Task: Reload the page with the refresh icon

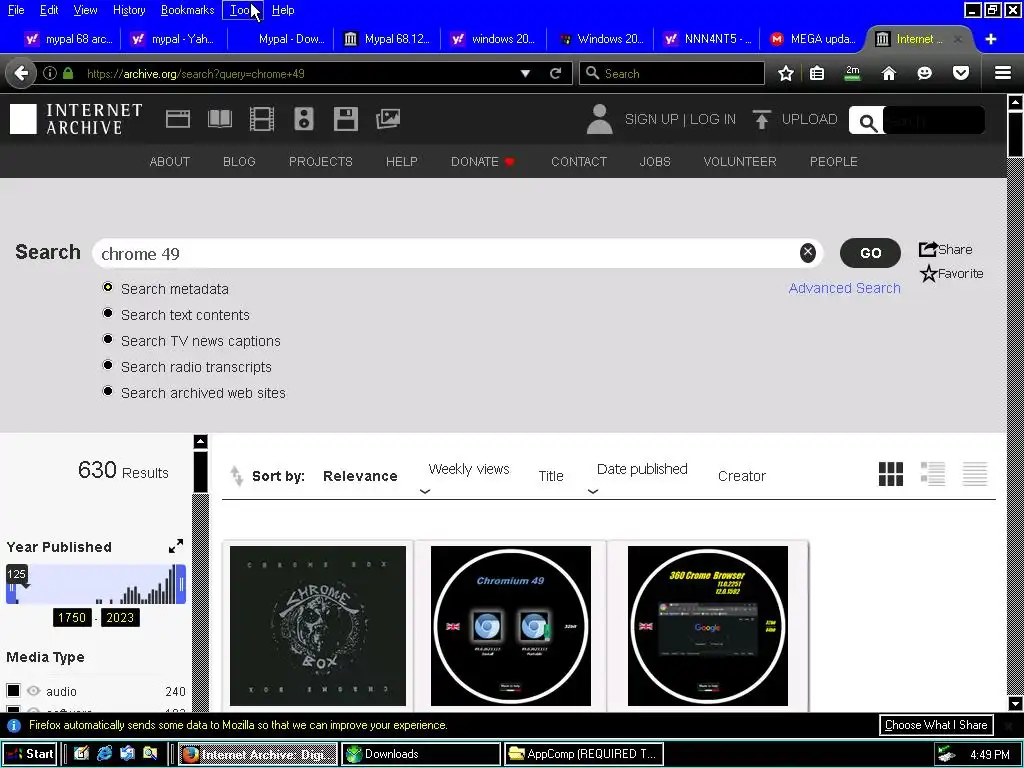Action: coord(555,73)
